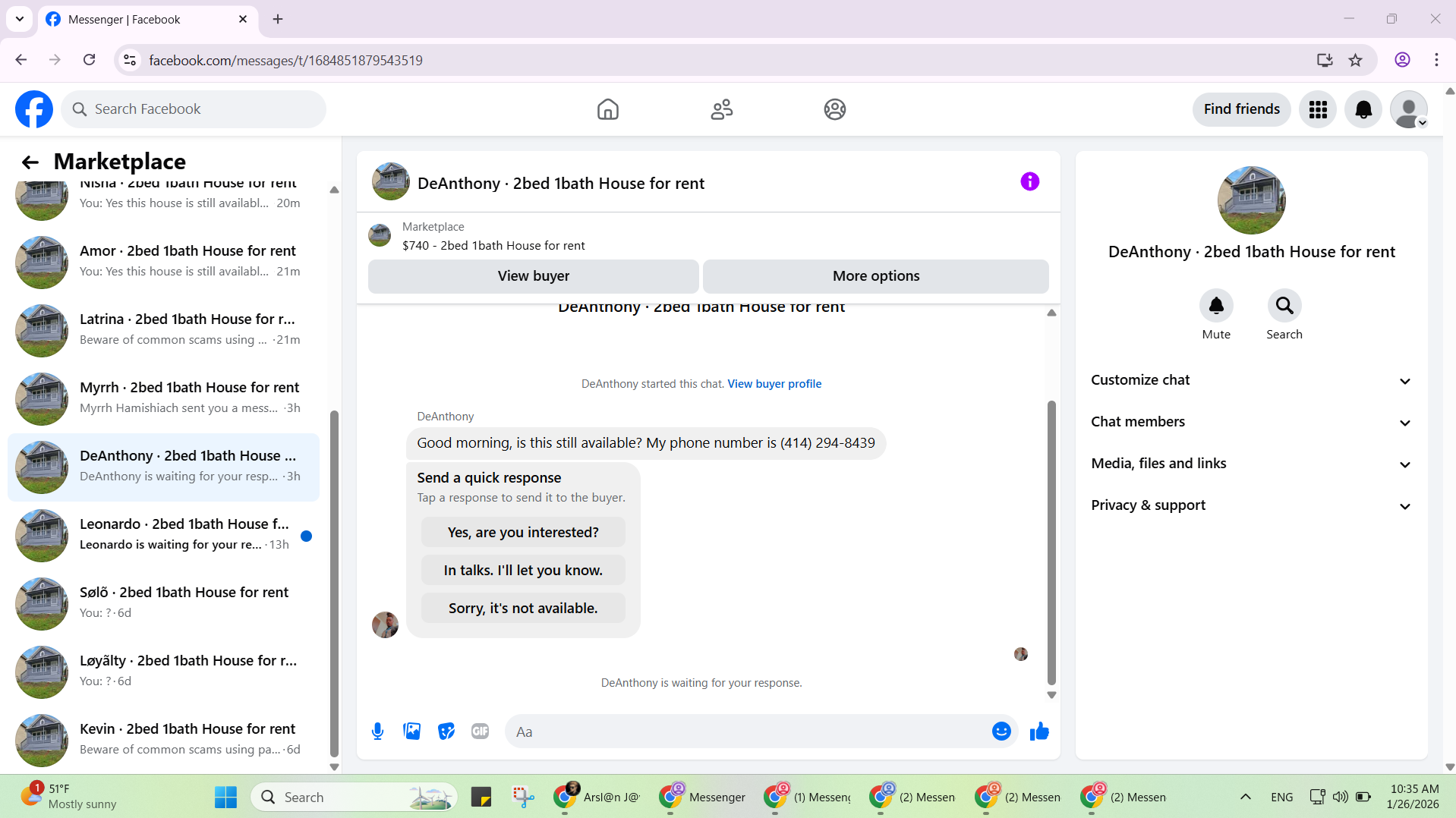Open the browser tab search dropdown
The height and width of the screenshot is (818, 1456).
tap(20, 19)
